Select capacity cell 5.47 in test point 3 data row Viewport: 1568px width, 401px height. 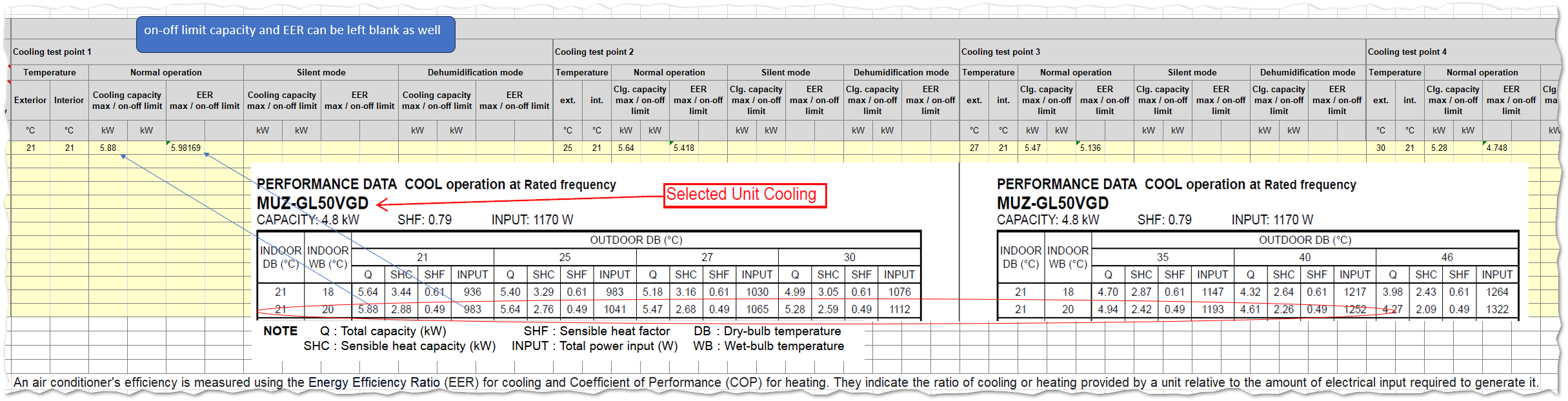[x=1032, y=148]
